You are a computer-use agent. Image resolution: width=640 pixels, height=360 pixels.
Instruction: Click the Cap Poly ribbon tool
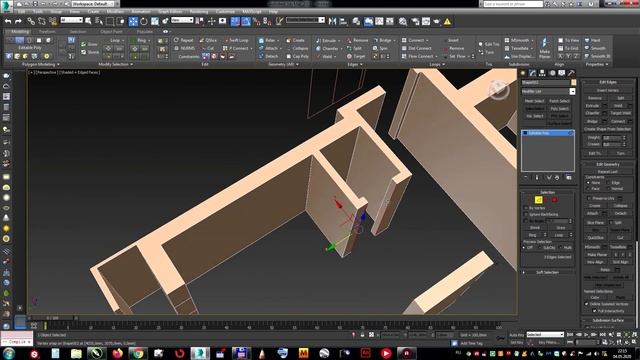[297, 56]
